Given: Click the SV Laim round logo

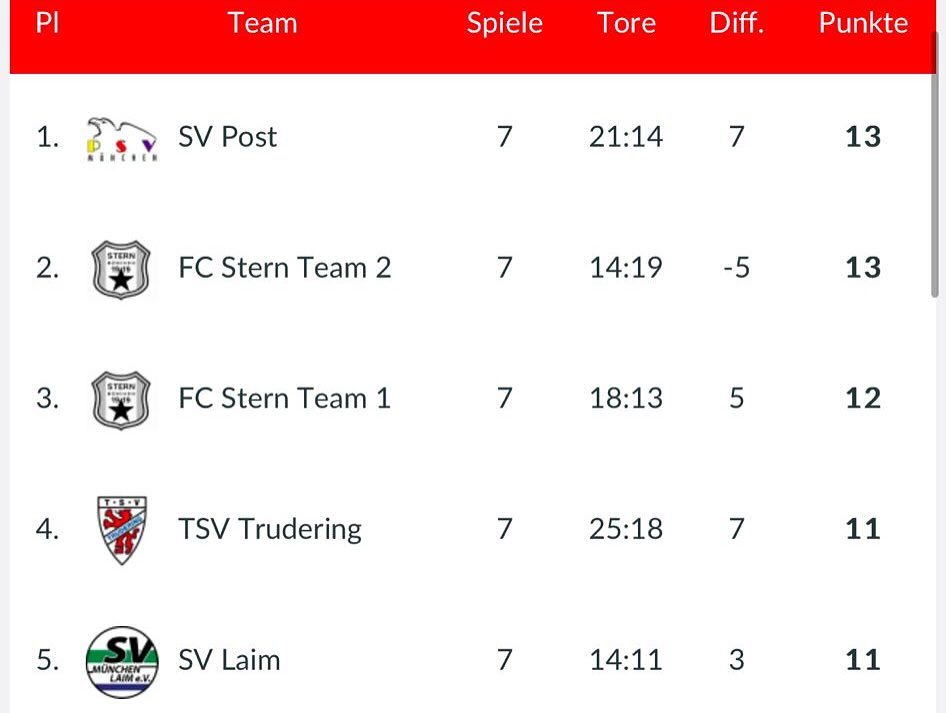Looking at the screenshot, I should point(122,661).
